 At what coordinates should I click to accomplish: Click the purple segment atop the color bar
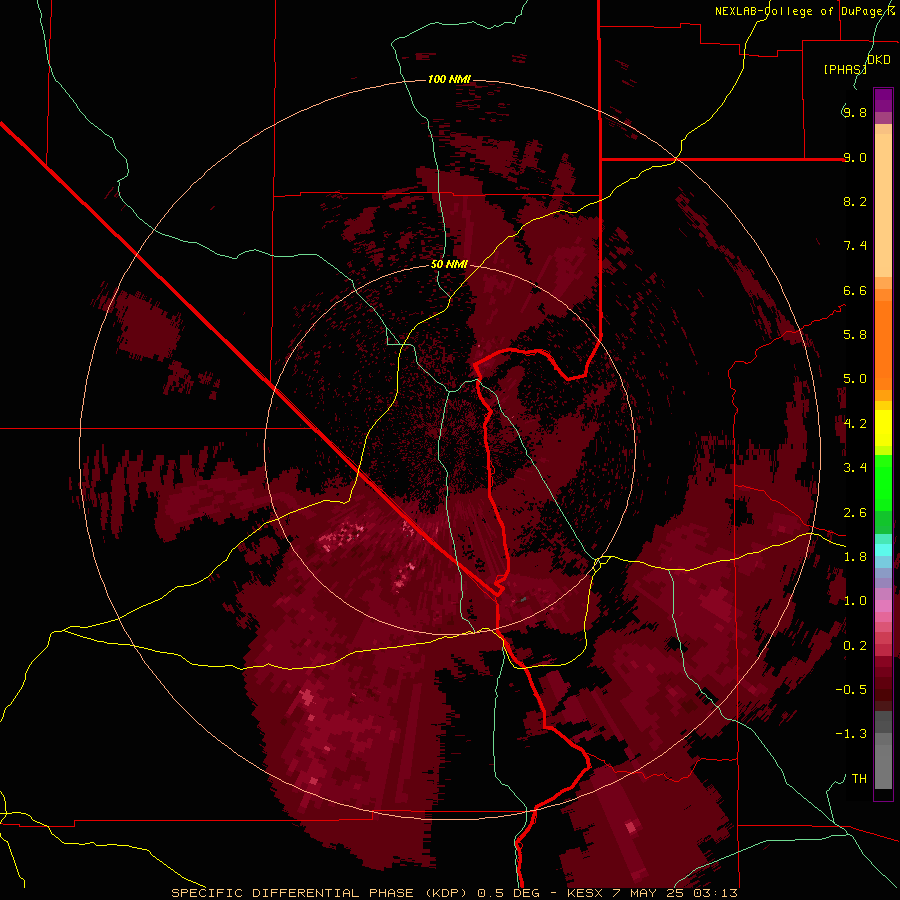click(x=883, y=100)
